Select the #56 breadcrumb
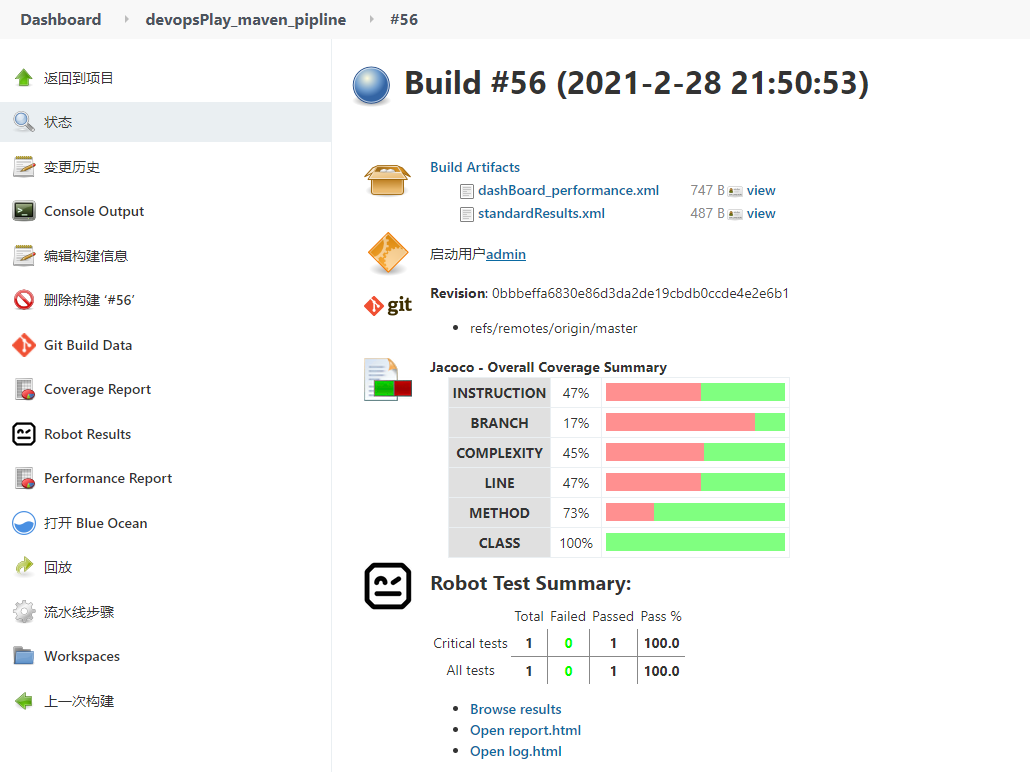Image resolution: width=1030 pixels, height=772 pixels. point(404,20)
